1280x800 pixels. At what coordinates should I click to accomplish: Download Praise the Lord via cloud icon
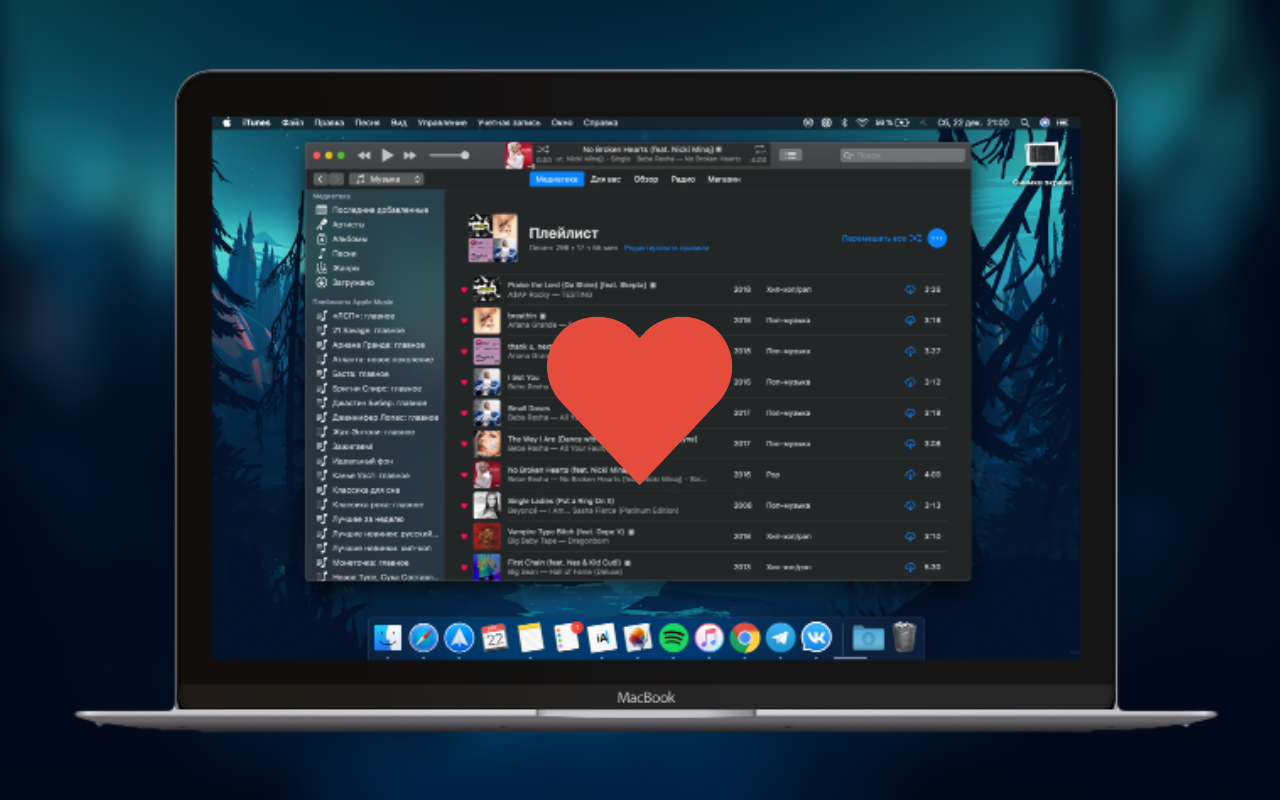click(x=910, y=290)
